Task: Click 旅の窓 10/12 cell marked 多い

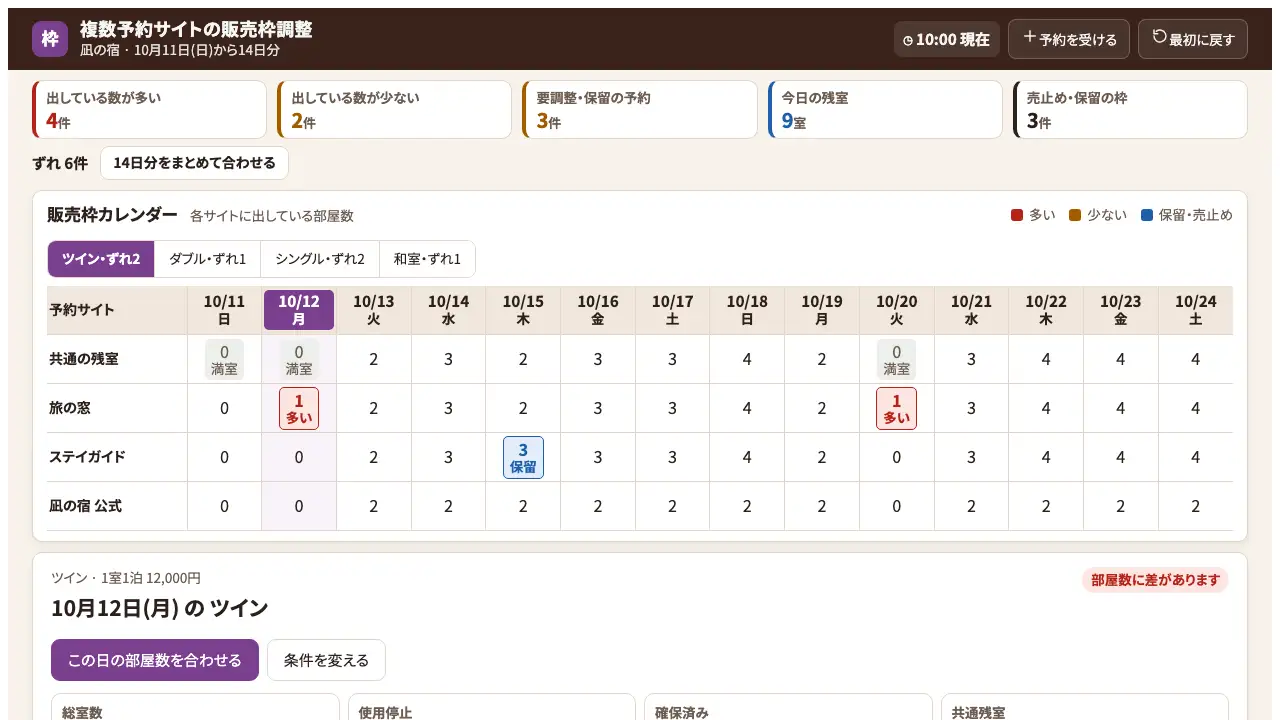Action: click(x=299, y=408)
